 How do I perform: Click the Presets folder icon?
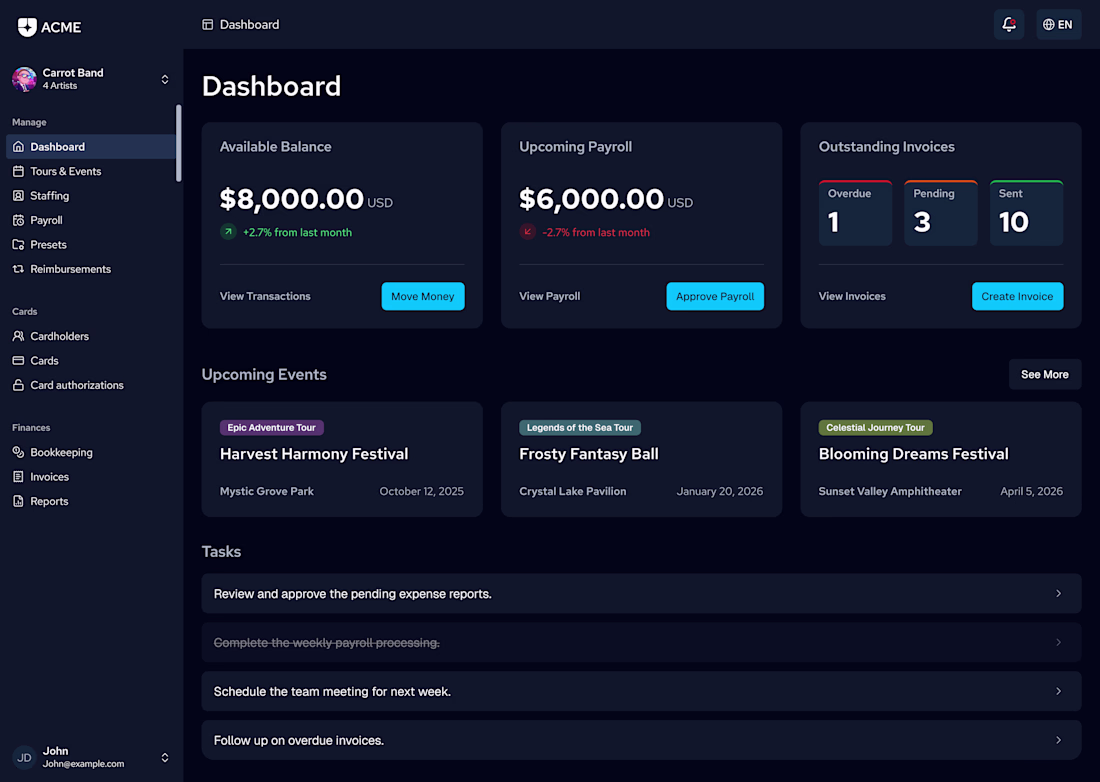18,245
